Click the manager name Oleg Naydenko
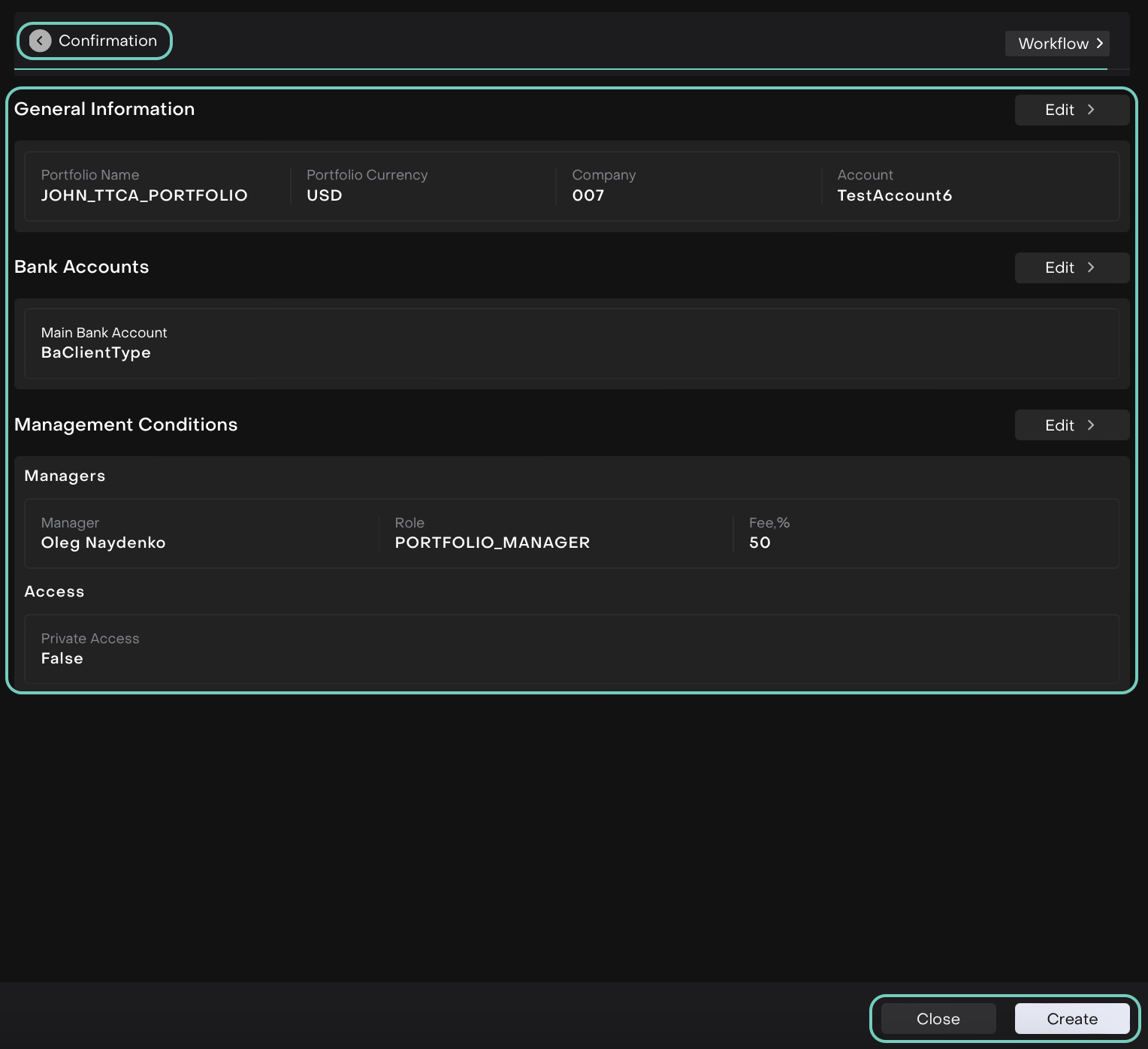 point(103,543)
